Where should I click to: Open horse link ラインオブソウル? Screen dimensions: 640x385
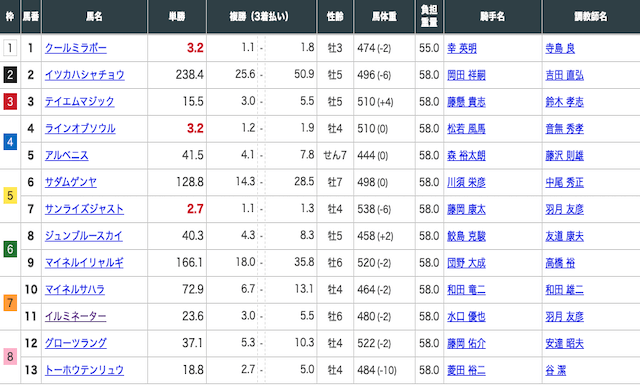80,129
